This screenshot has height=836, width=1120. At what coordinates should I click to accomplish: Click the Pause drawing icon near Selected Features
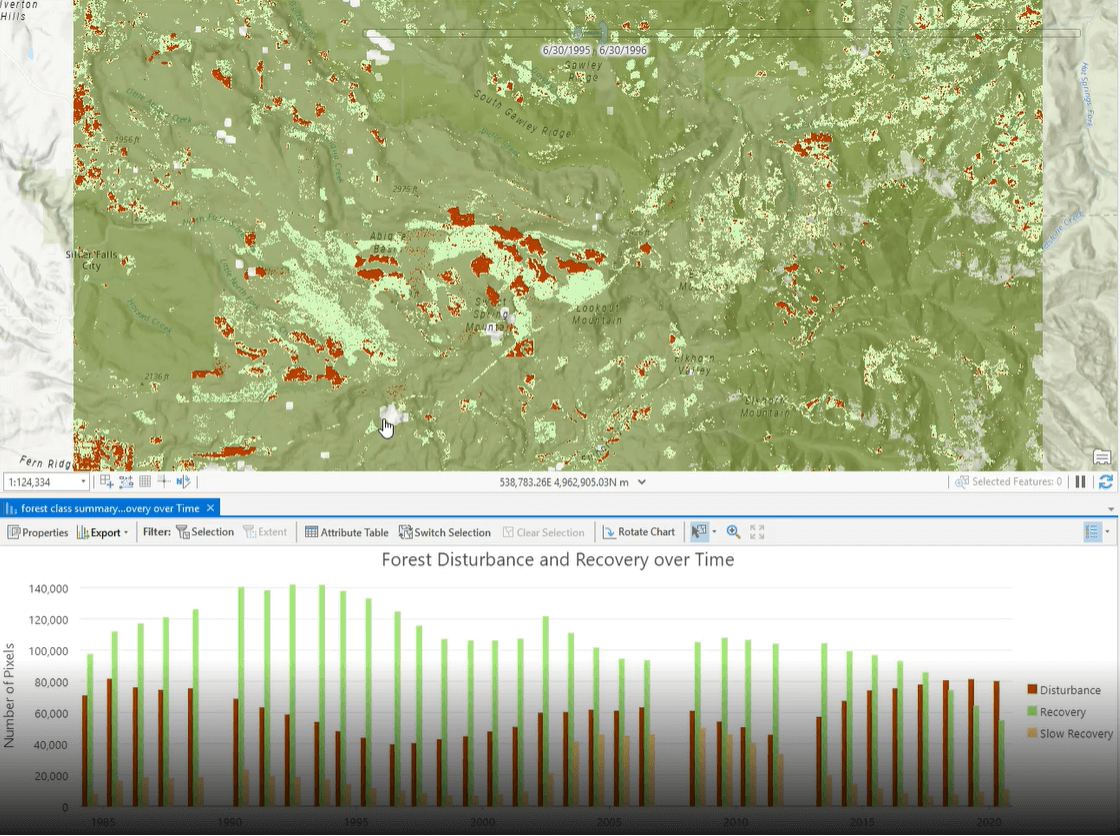point(1080,481)
